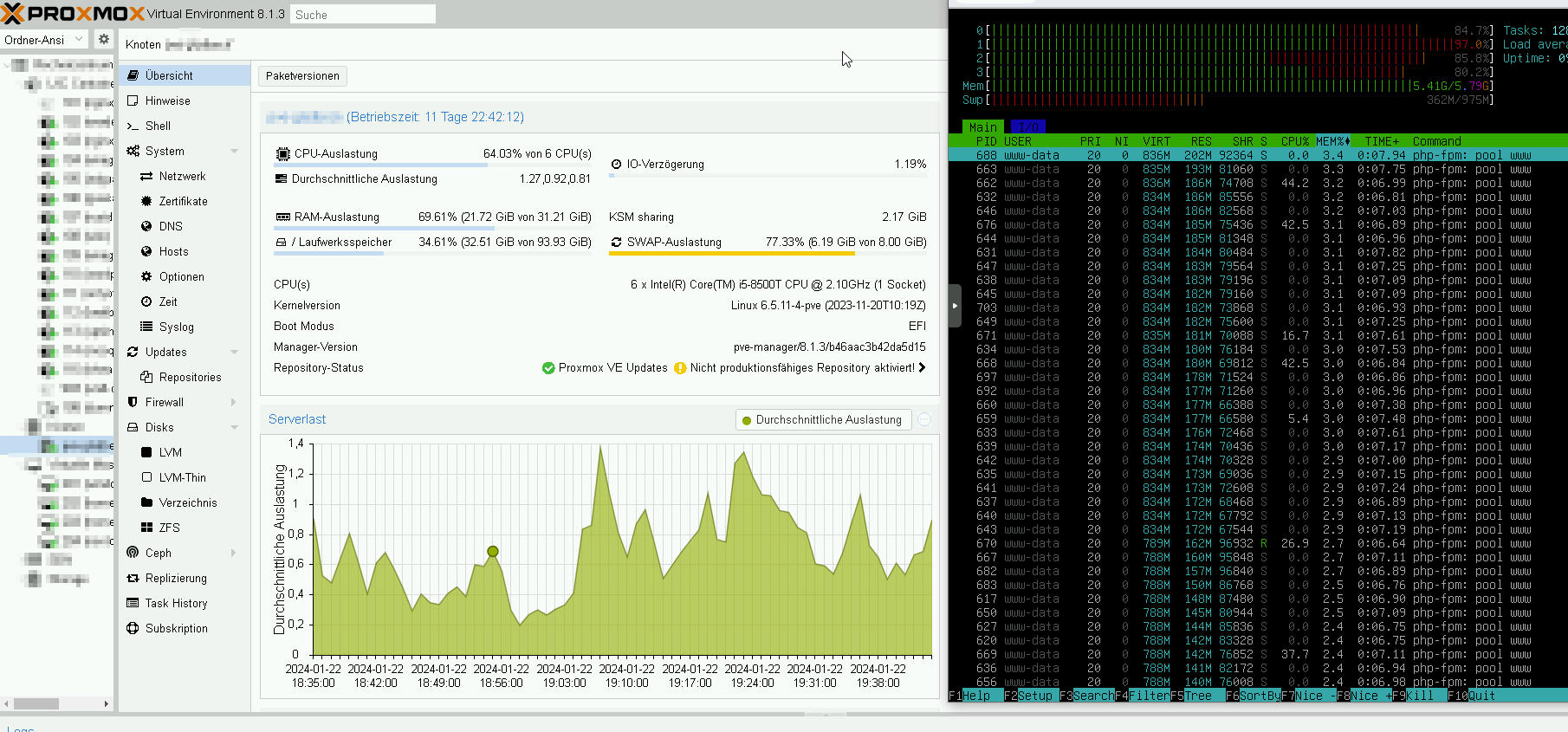Click F10 Quit in htop
This screenshot has width=1568, height=732.
pos(1472,696)
